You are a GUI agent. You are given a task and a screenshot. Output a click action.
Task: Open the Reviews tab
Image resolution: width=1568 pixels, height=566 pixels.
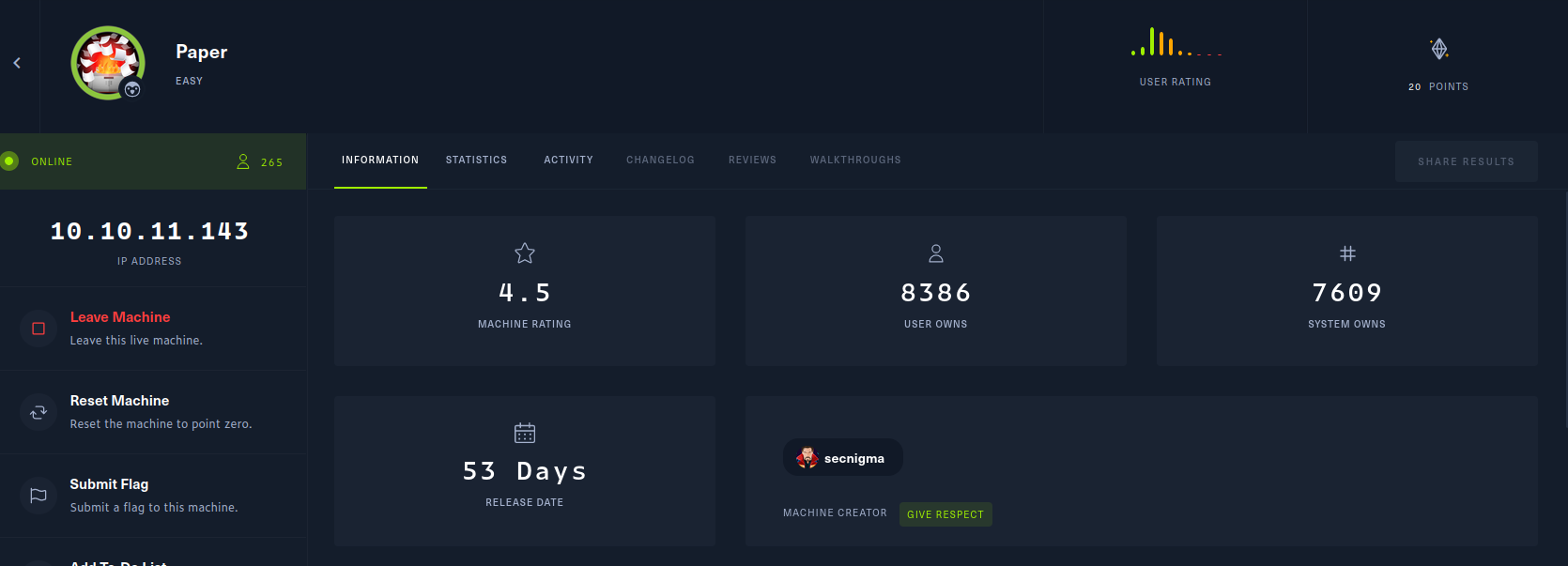pos(752,161)
